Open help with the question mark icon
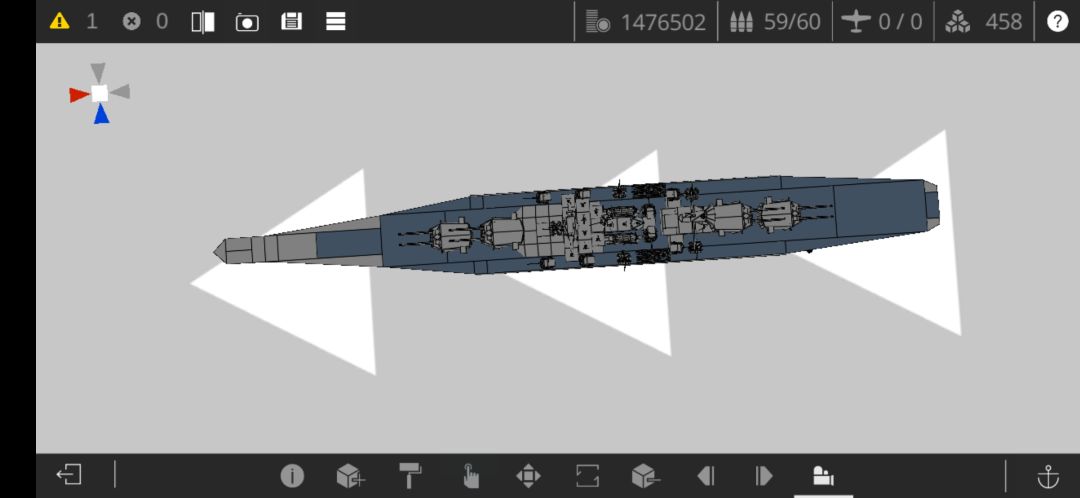The image size is (1080, 498). coord(1057,21)
